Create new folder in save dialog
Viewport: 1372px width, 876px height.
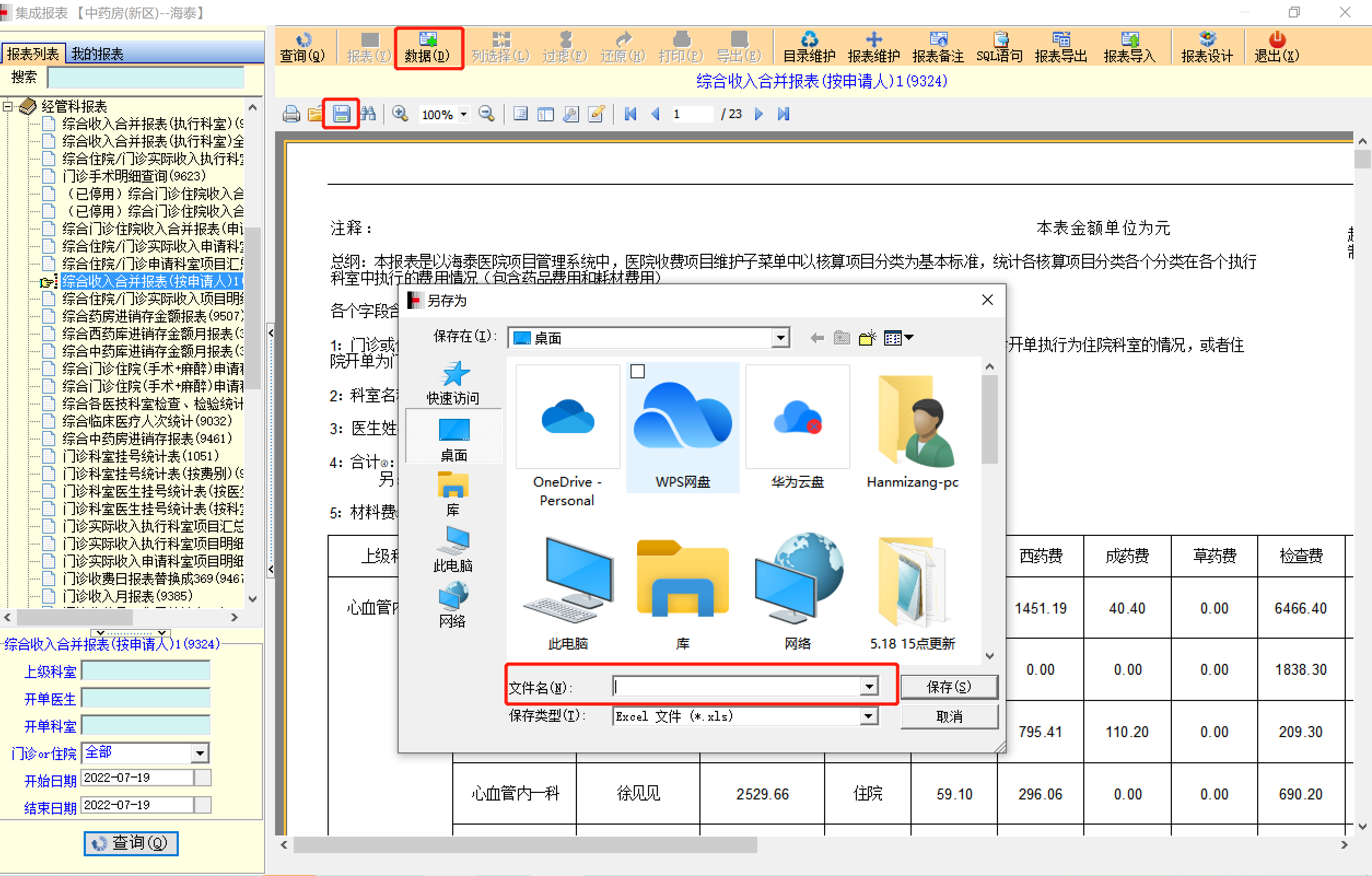(x=867, y=338)
